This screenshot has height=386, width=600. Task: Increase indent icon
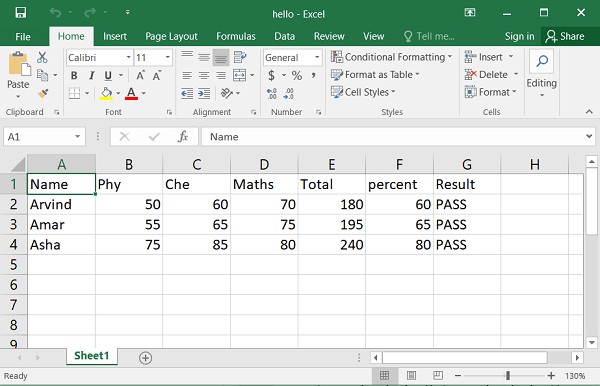204,93
